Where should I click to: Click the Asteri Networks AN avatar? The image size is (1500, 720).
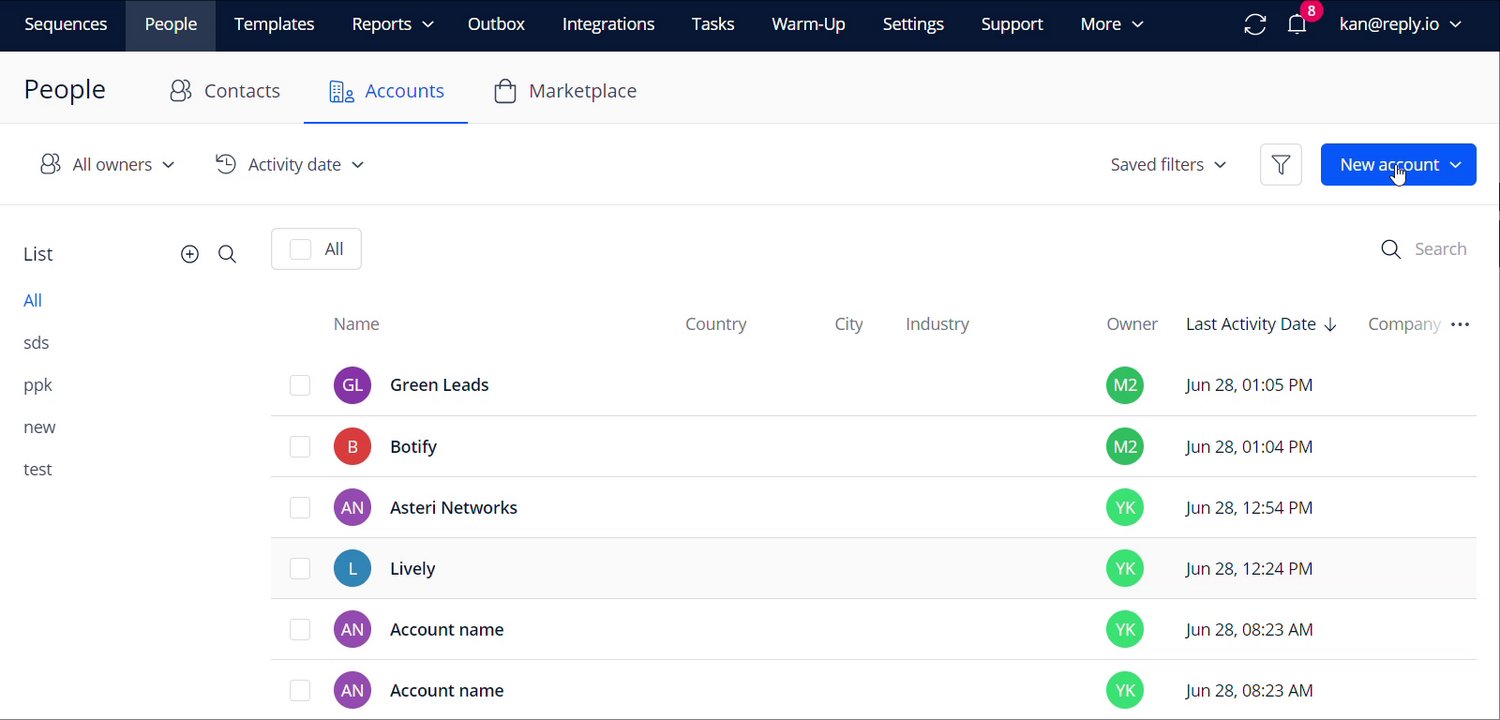[352, 508]
